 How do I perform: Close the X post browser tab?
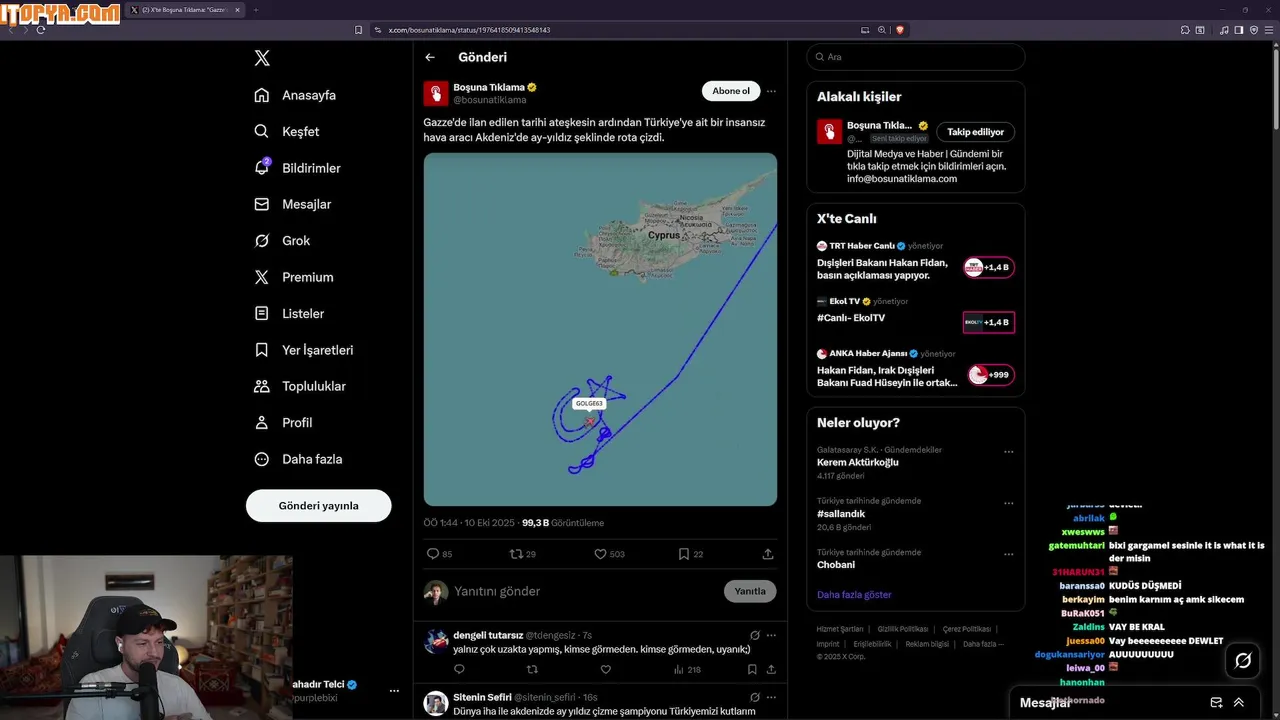(x=237, y=10)
